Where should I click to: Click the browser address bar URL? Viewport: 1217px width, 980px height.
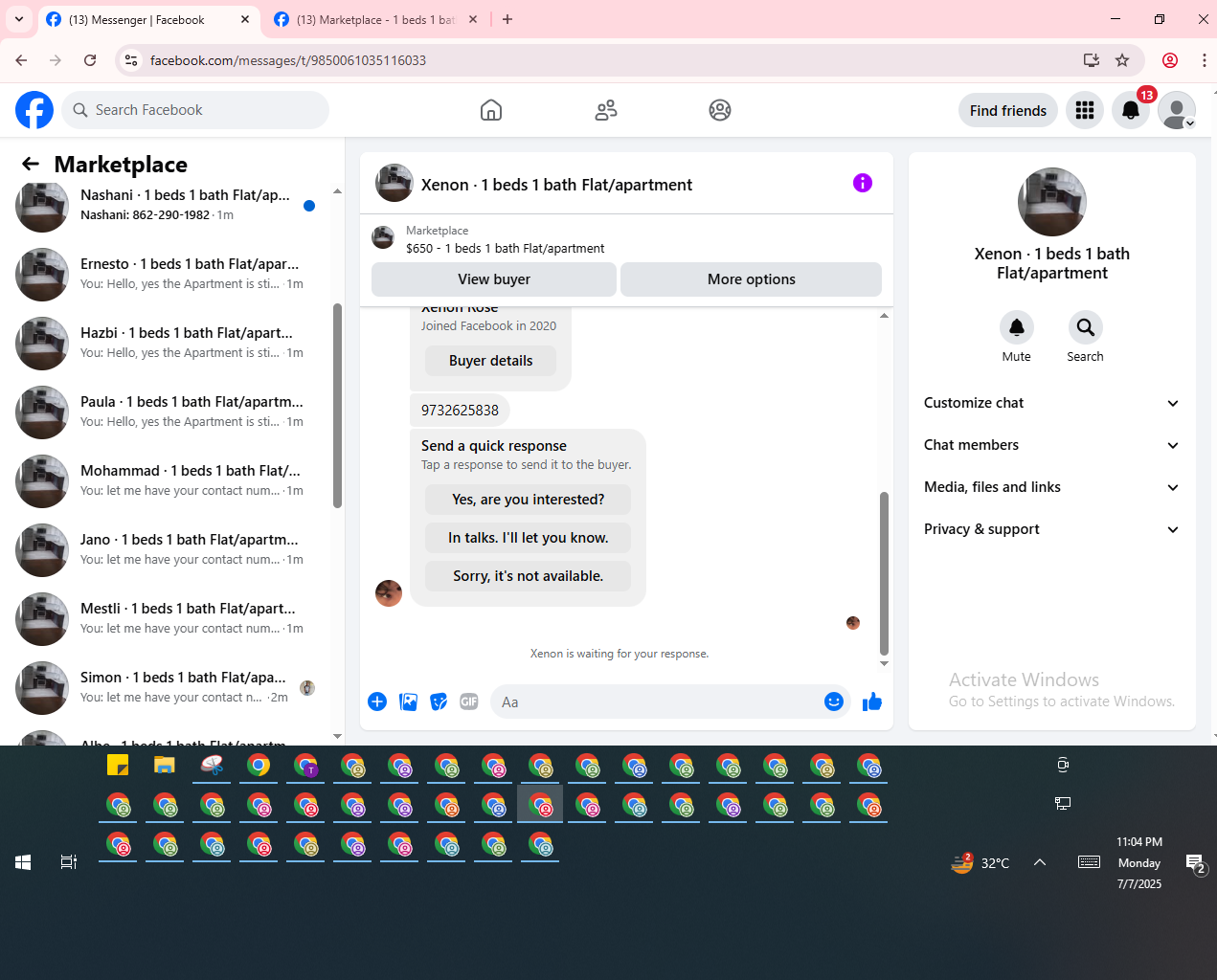coord(288,60)
